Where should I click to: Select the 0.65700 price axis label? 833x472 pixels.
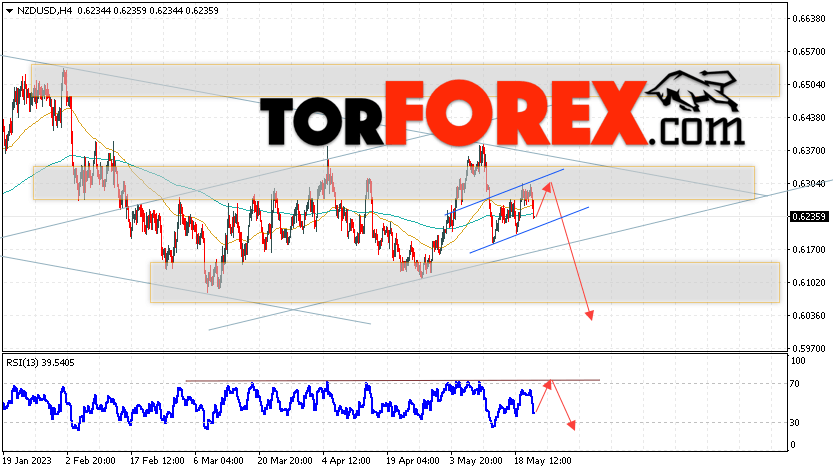click(809, 52)
